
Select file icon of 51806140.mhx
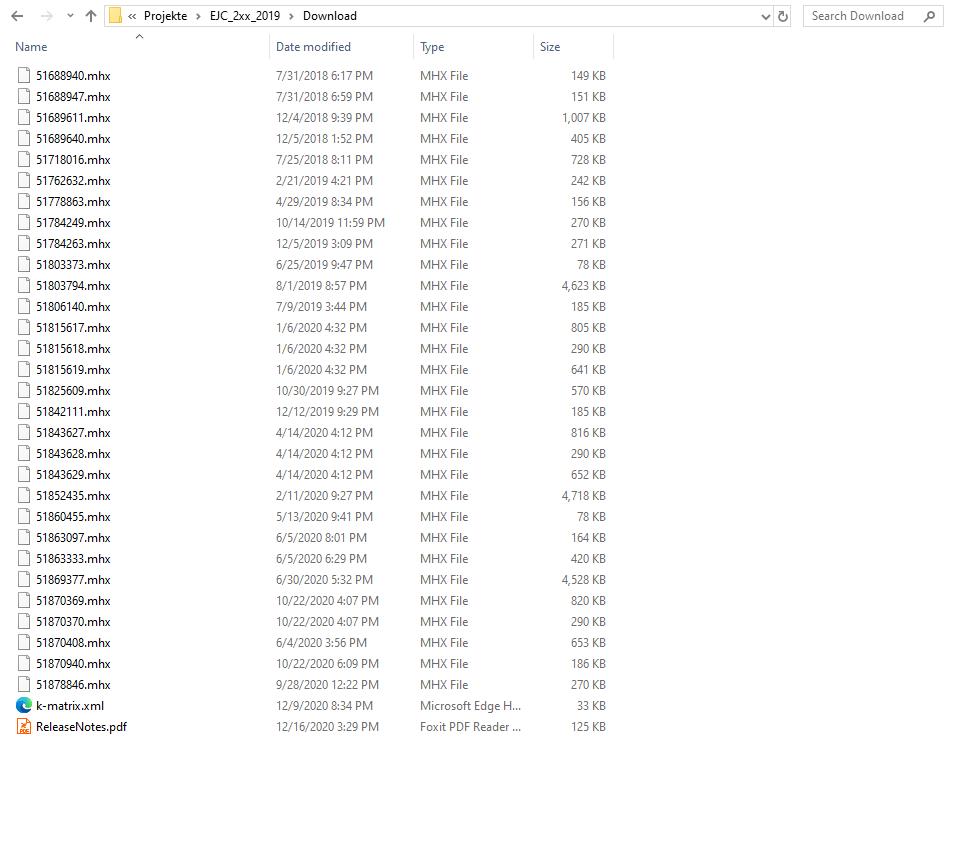pos(24,306)
